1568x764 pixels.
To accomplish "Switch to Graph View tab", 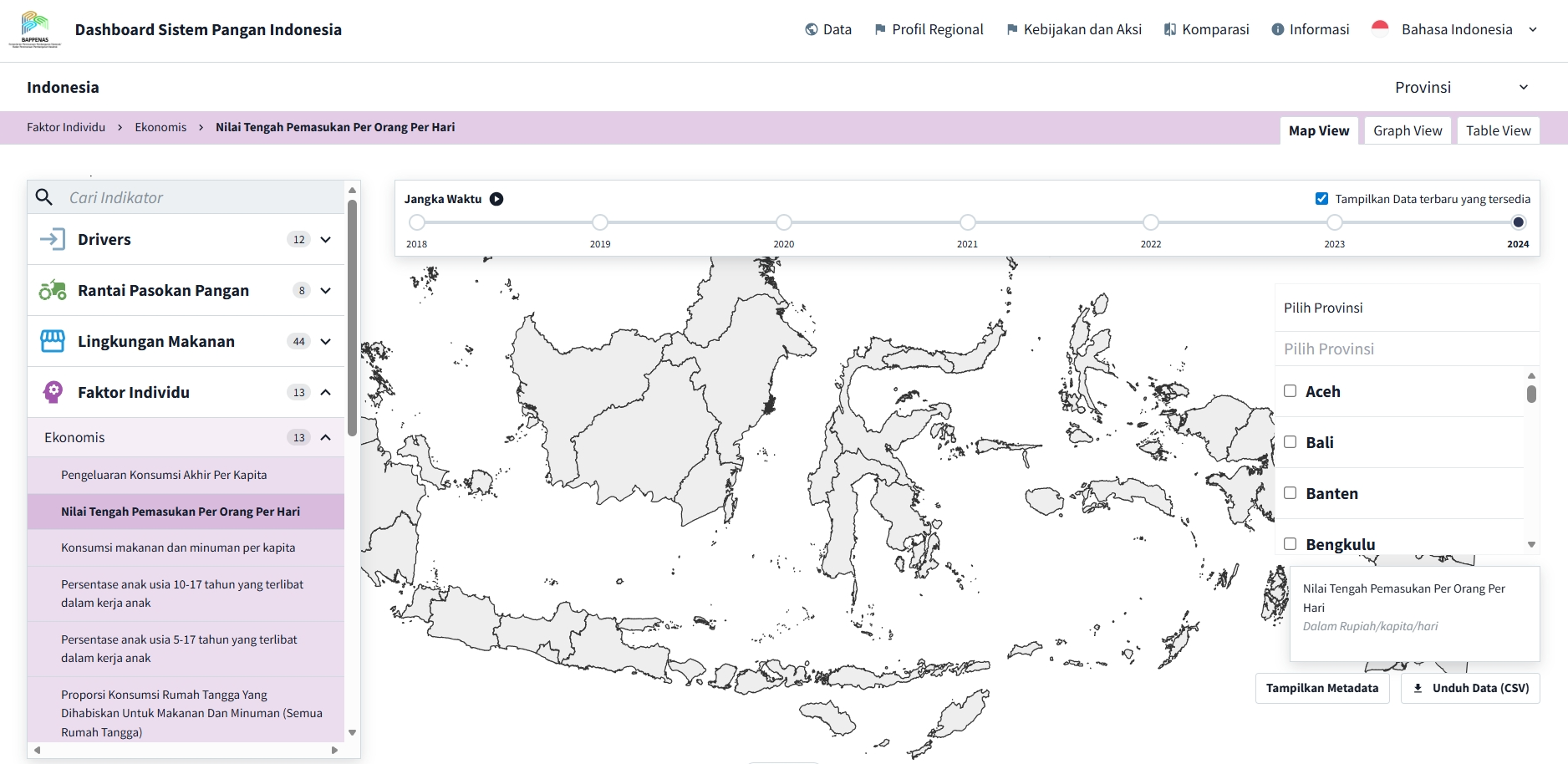I will click(1408, 130).
